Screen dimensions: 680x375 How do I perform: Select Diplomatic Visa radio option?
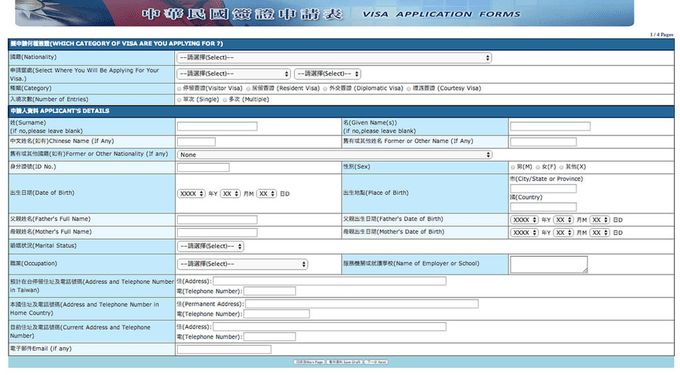[x=325, y=88]
